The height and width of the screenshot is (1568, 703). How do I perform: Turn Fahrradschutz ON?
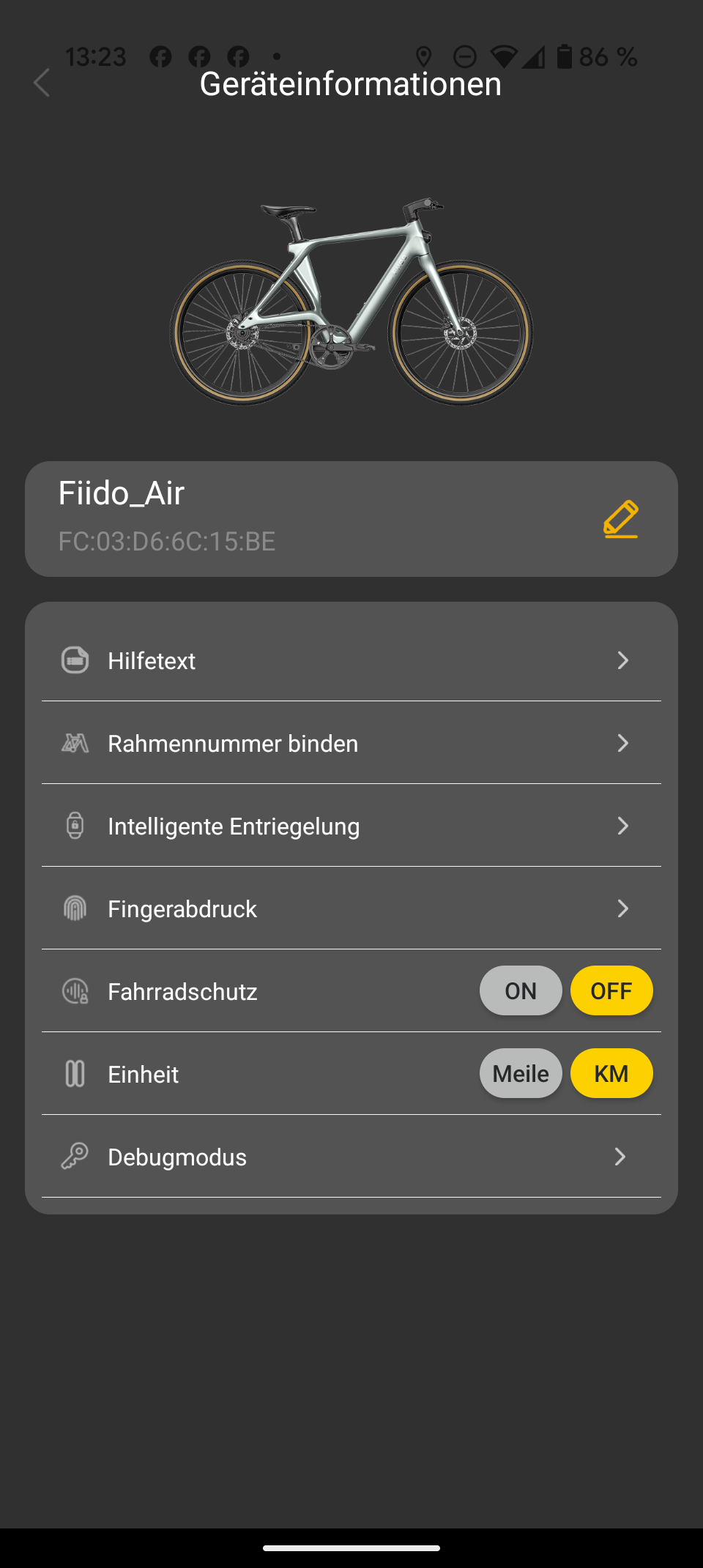521,990
